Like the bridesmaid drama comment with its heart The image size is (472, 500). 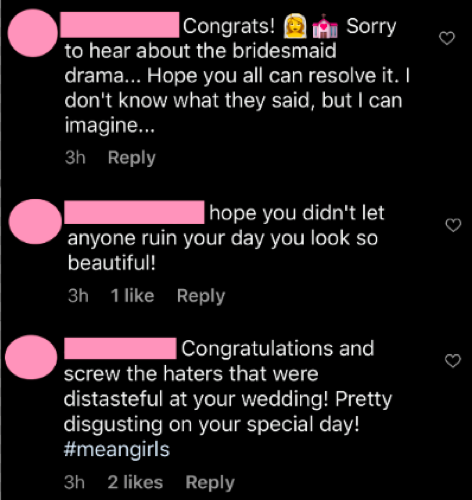447,38
